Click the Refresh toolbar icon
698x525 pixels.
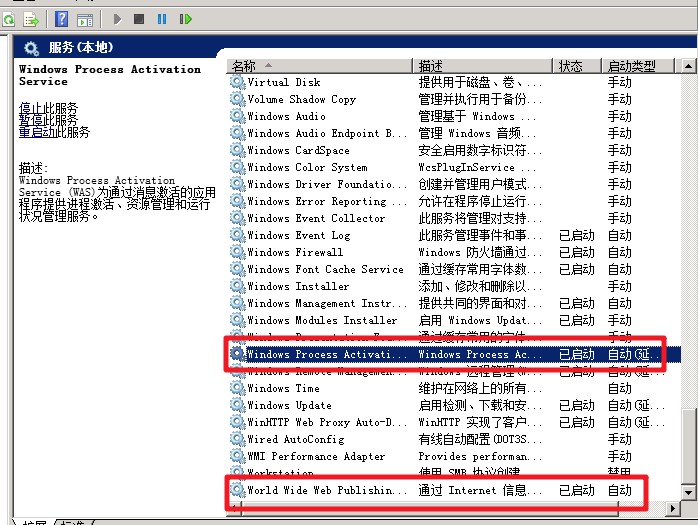pyautogui.click(x=9, y=19)
